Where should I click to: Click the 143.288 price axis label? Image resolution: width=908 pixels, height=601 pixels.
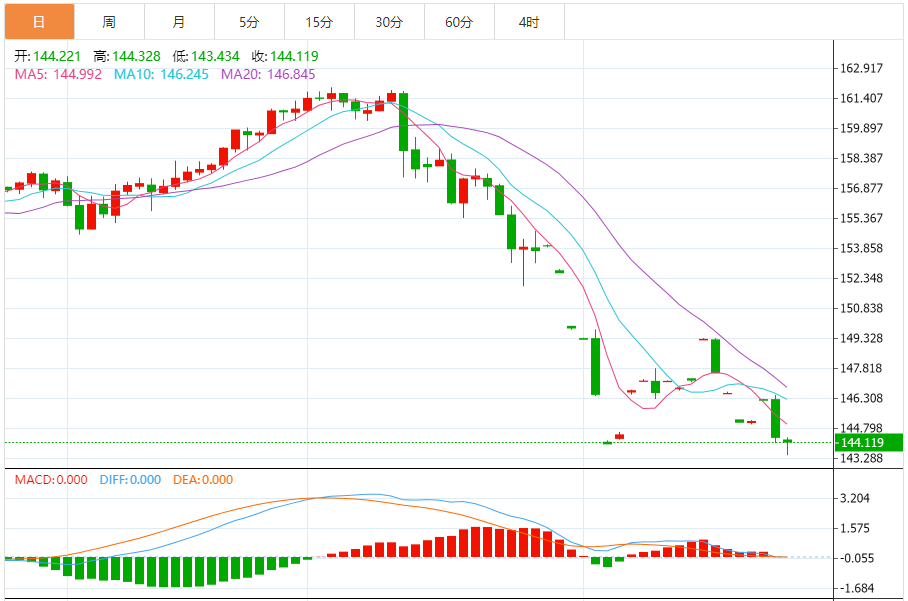(x=862, y=459)
